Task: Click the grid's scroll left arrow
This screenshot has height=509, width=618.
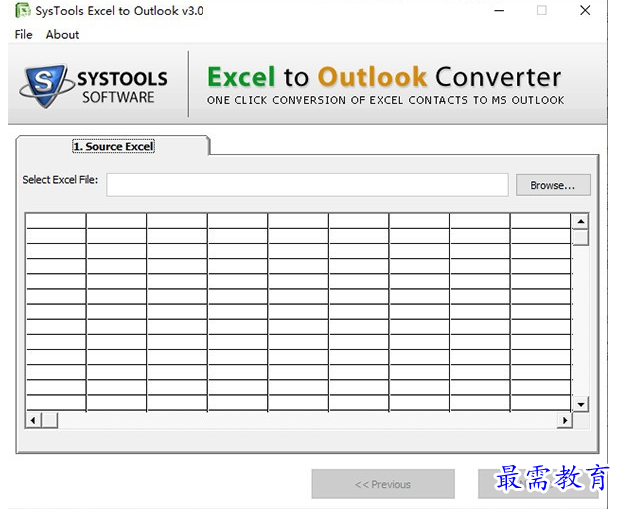Action: click(33, 420)
